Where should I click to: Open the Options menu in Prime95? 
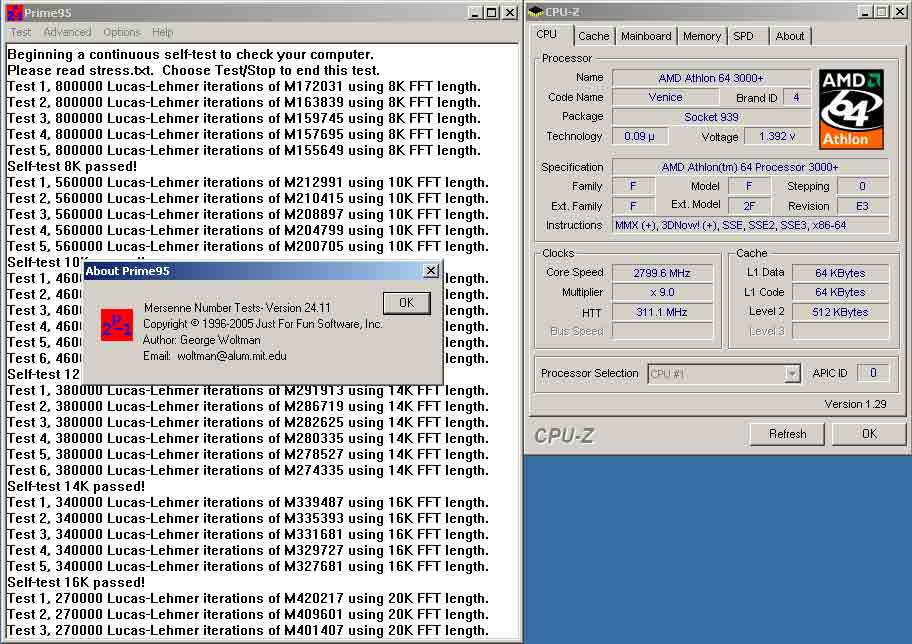122,32
